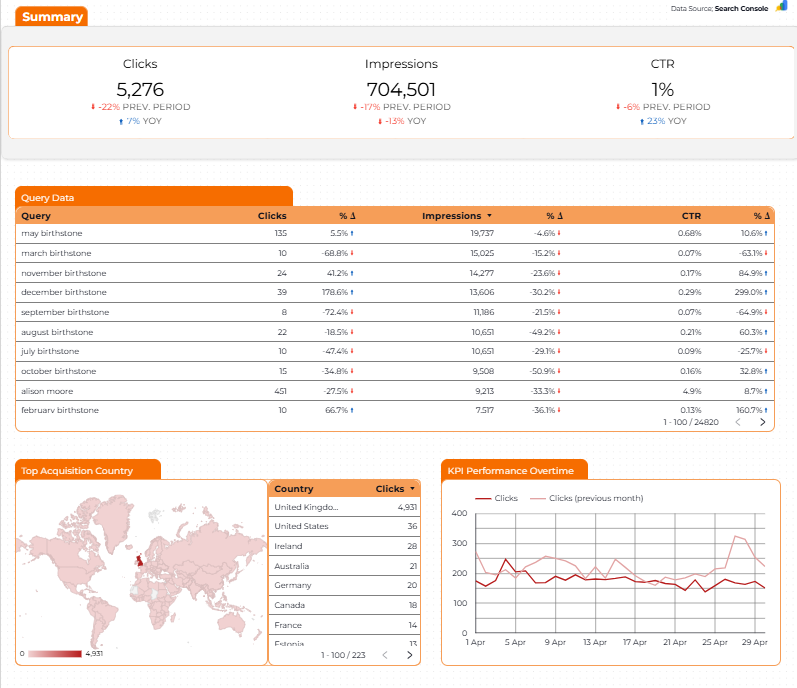Go to next page of Query Data table

pos(762,422)
